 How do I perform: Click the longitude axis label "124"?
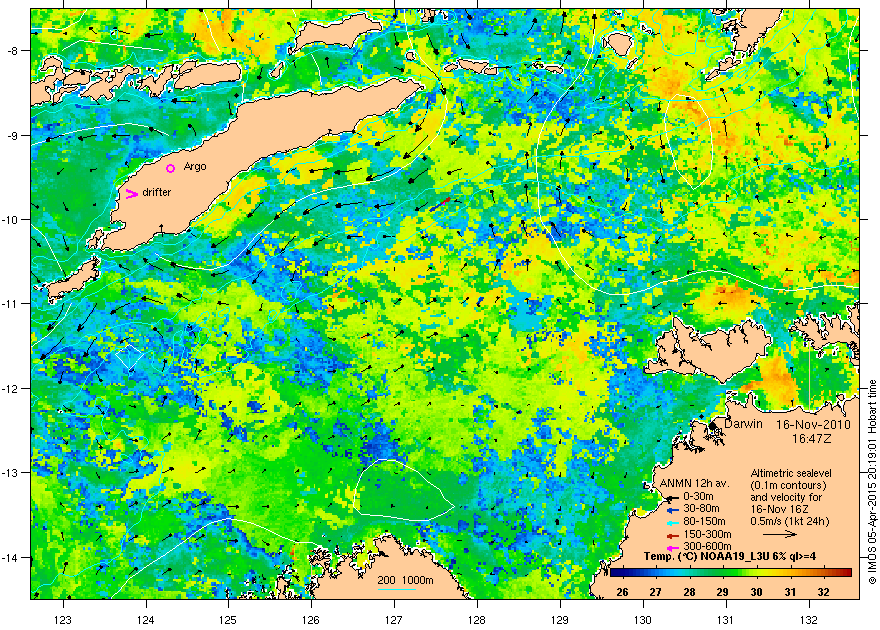point(146,619)
